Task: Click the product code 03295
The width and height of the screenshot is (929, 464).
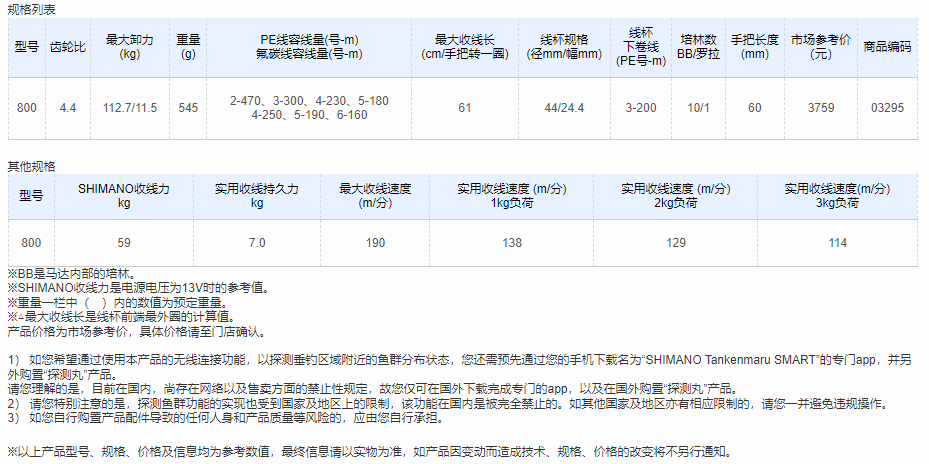Action: point(887,108)
